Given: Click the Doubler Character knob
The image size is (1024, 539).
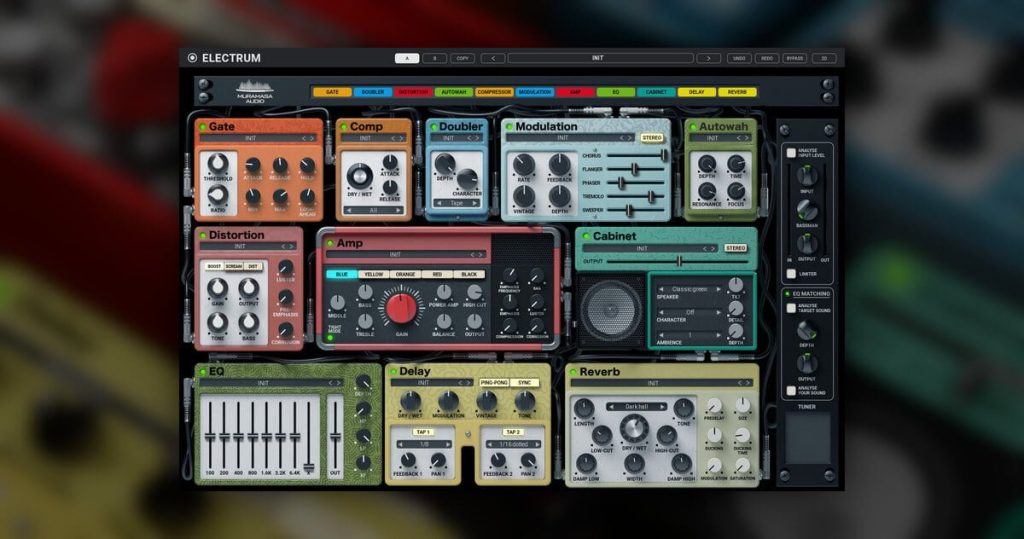Looking at the screenshot, I should click(467, 178).
